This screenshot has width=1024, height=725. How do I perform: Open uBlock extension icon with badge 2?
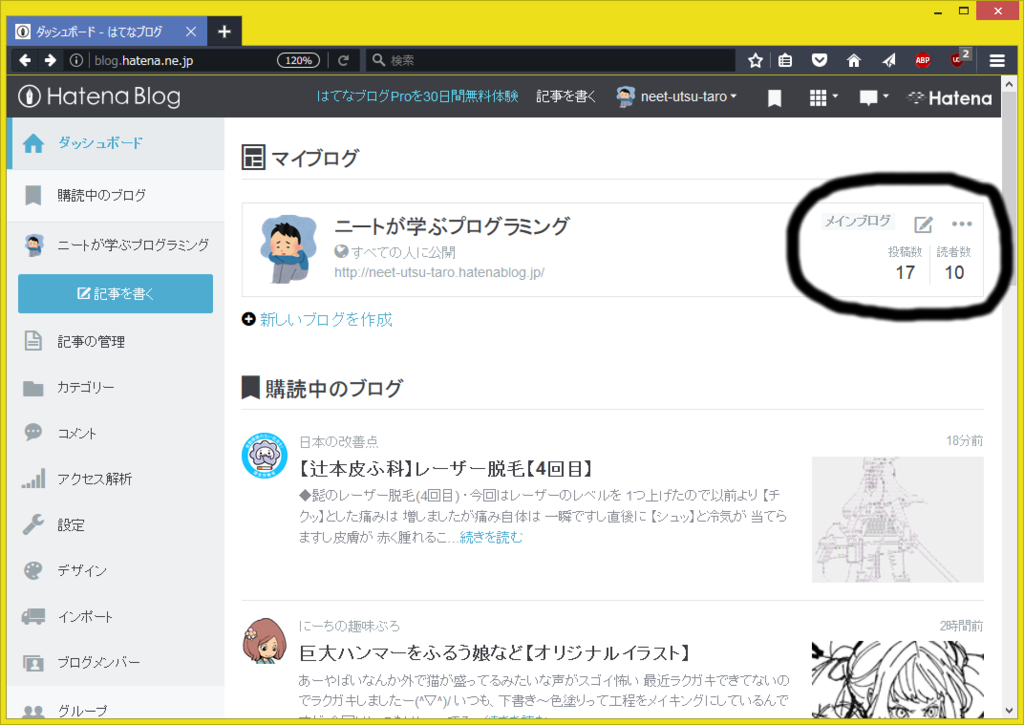click(959, 59)
